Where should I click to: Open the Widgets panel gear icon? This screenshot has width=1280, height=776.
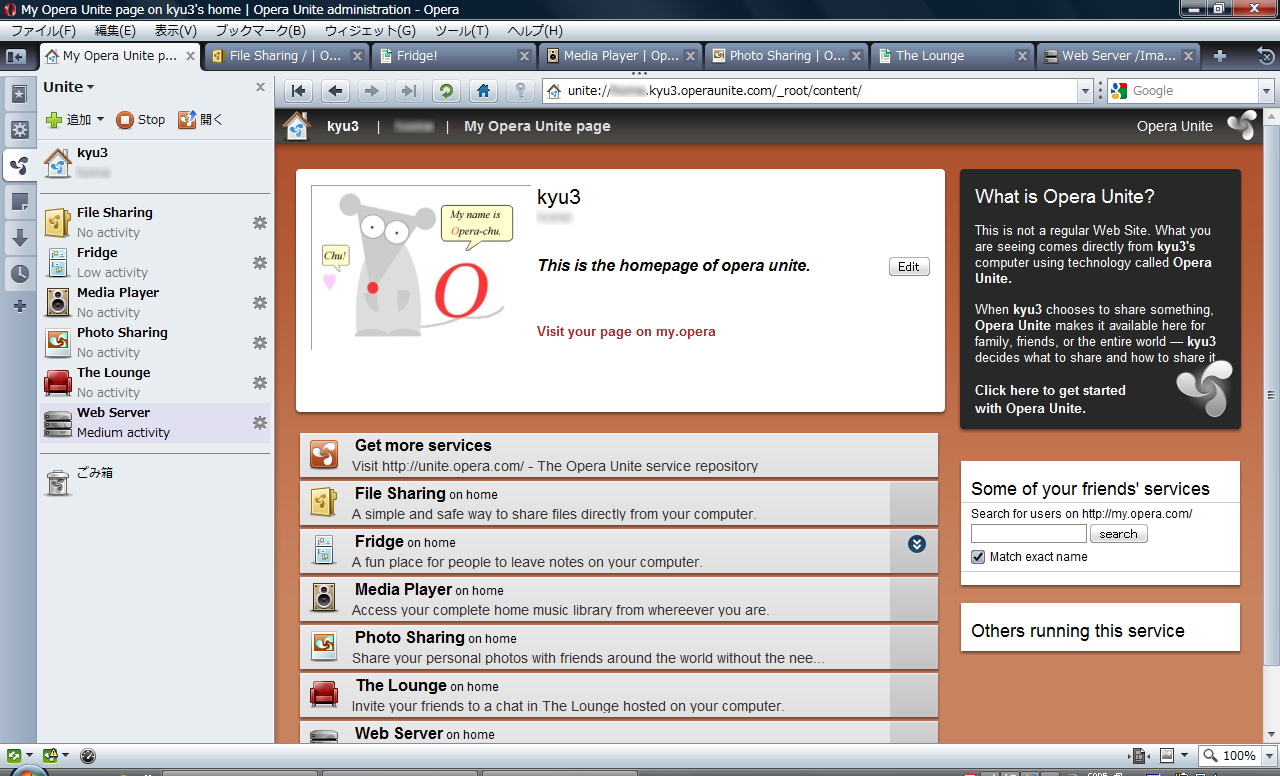[x=19, y=130]
